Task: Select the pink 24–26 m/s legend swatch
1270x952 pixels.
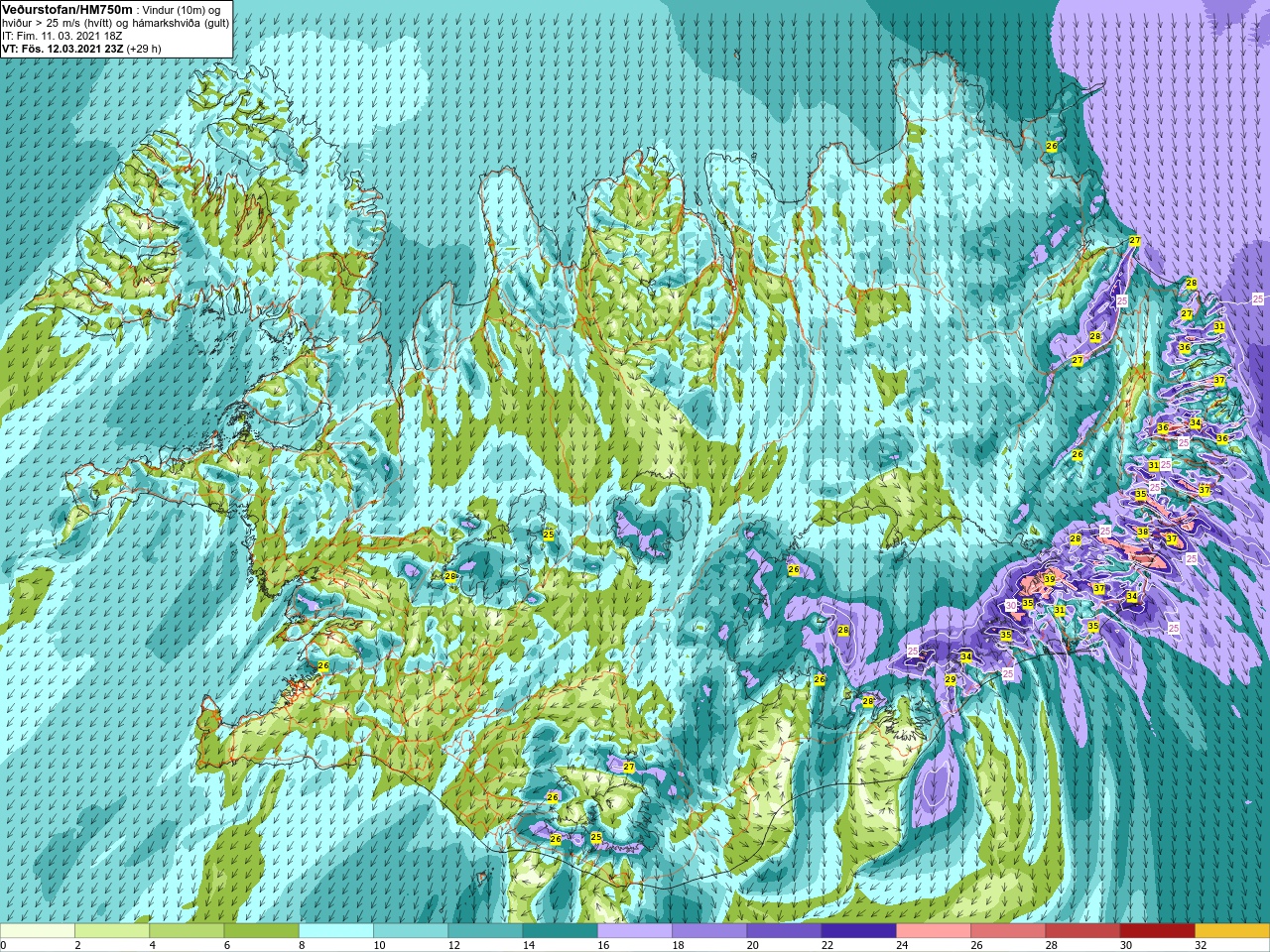Action: [934, 931]
